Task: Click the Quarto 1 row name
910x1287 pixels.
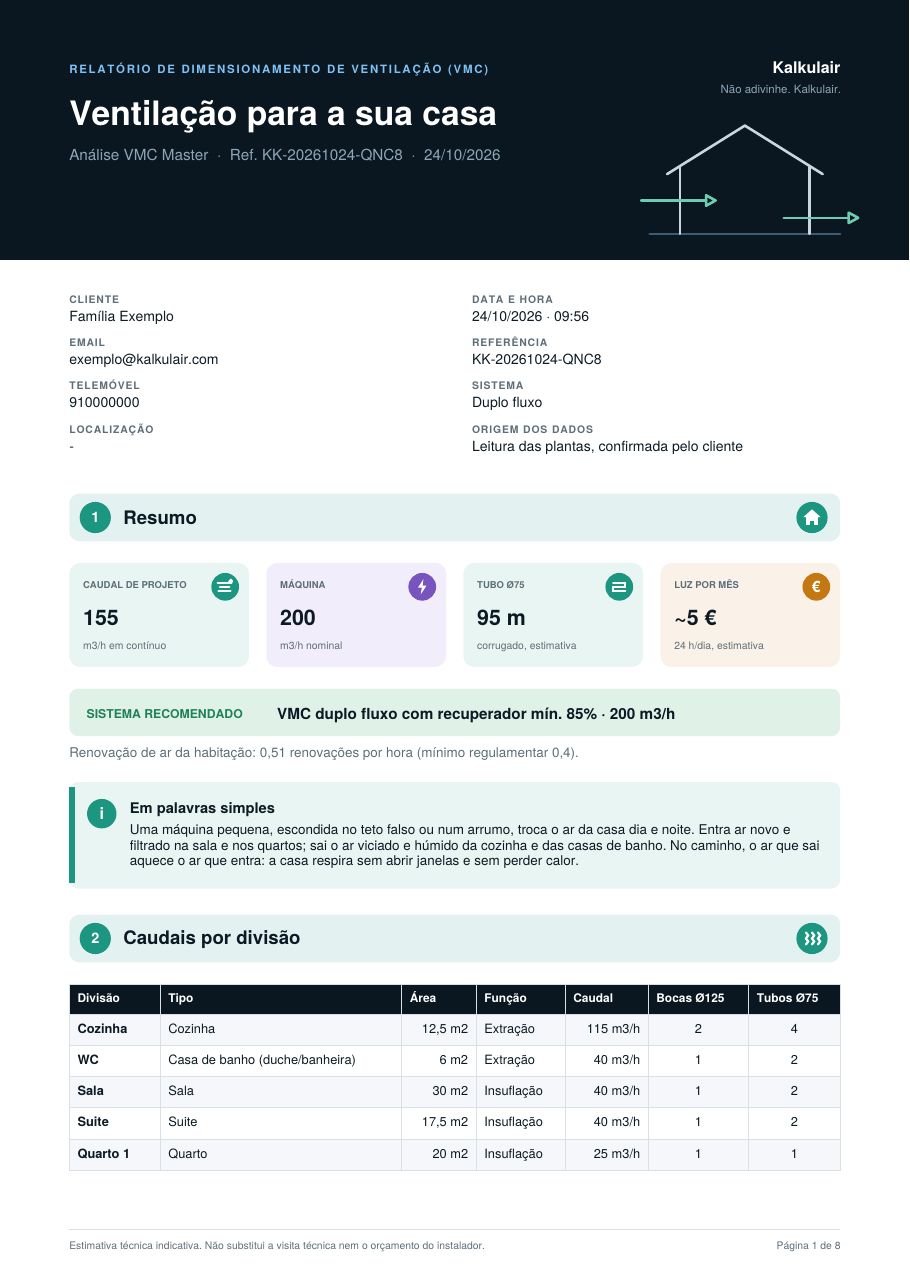Action: 104,1154
